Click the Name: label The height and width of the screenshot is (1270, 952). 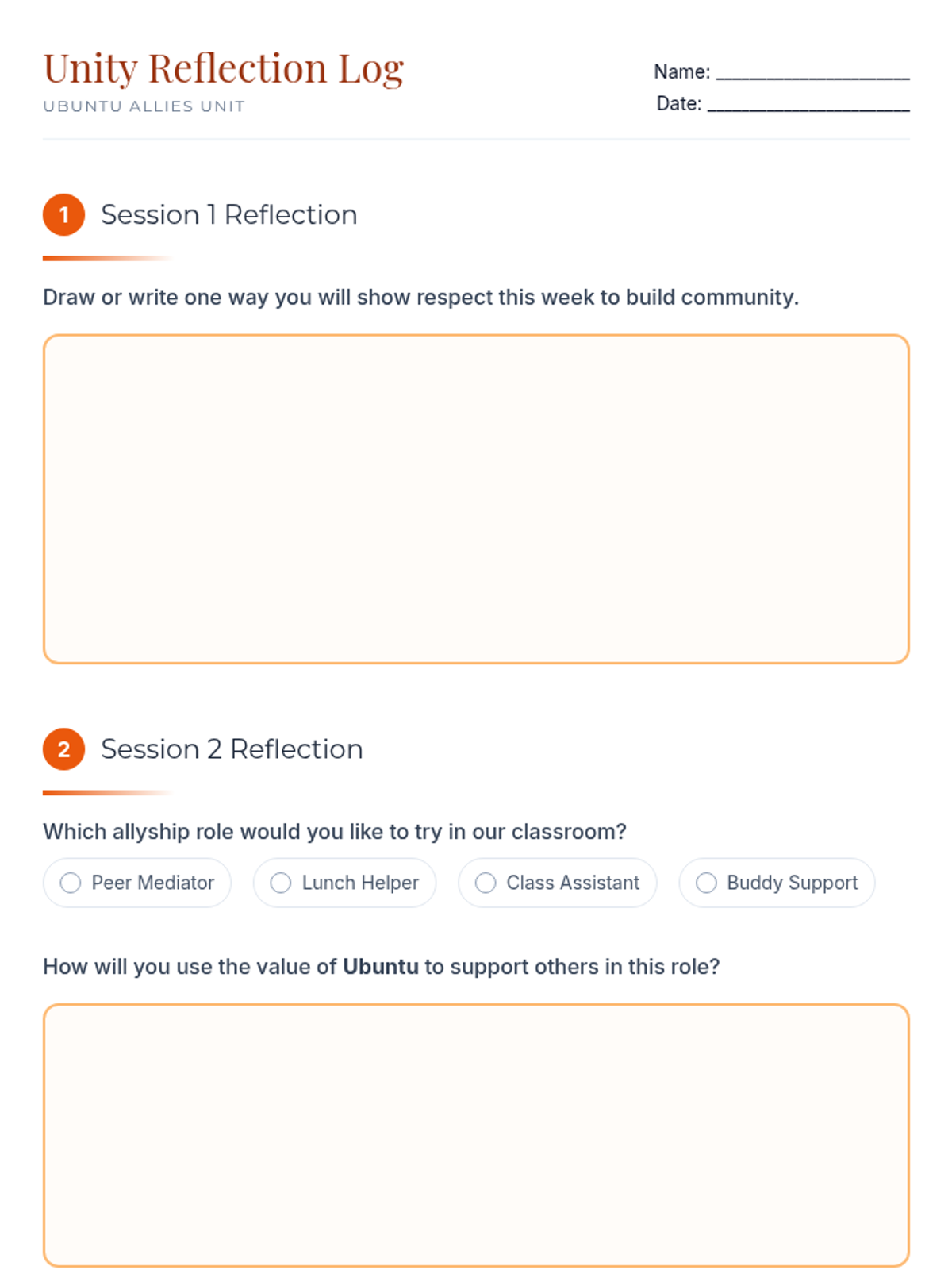pyautogui.click(x=681, y=72)
